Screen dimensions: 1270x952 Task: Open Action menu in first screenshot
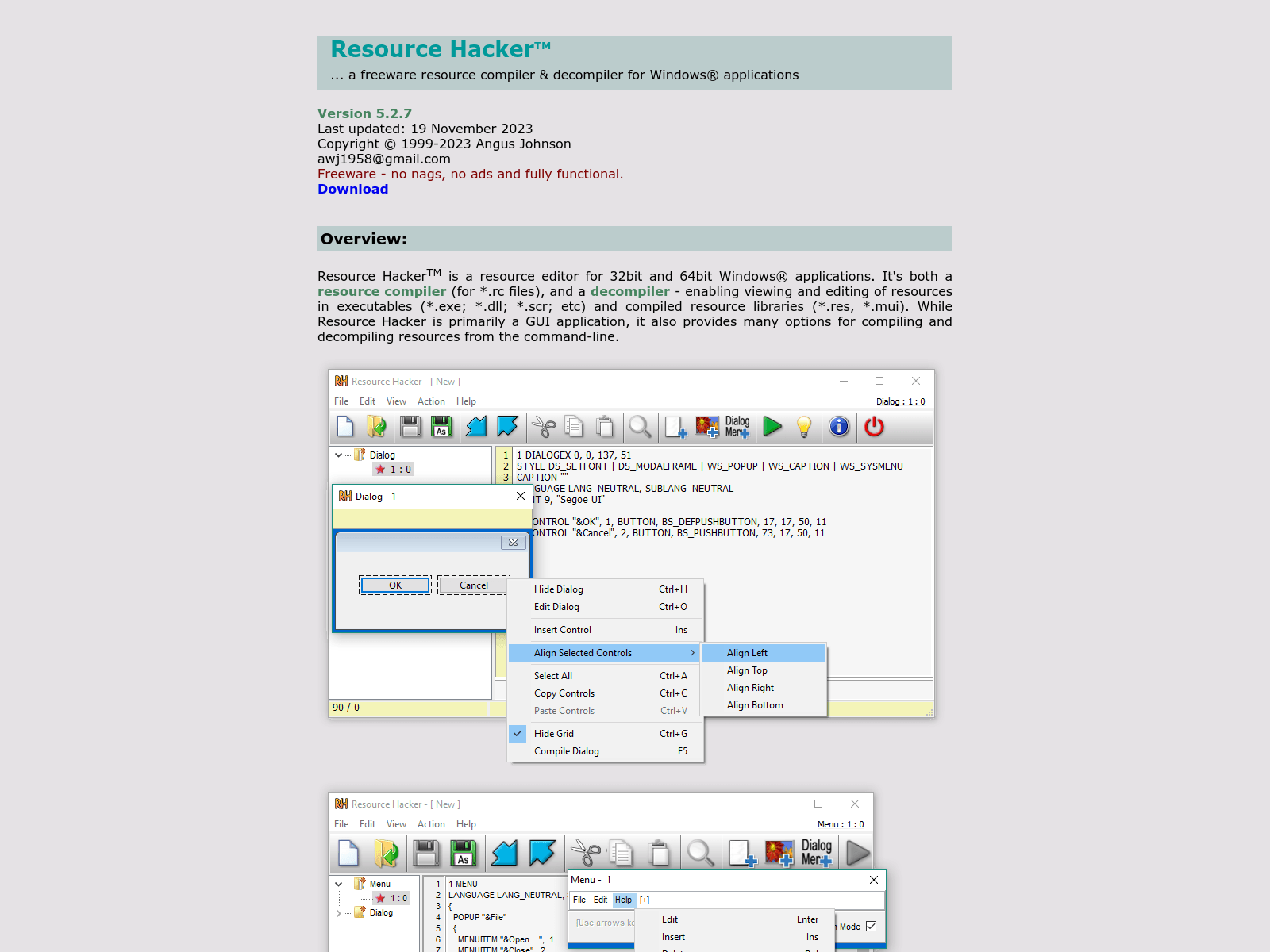pos(431,401)
